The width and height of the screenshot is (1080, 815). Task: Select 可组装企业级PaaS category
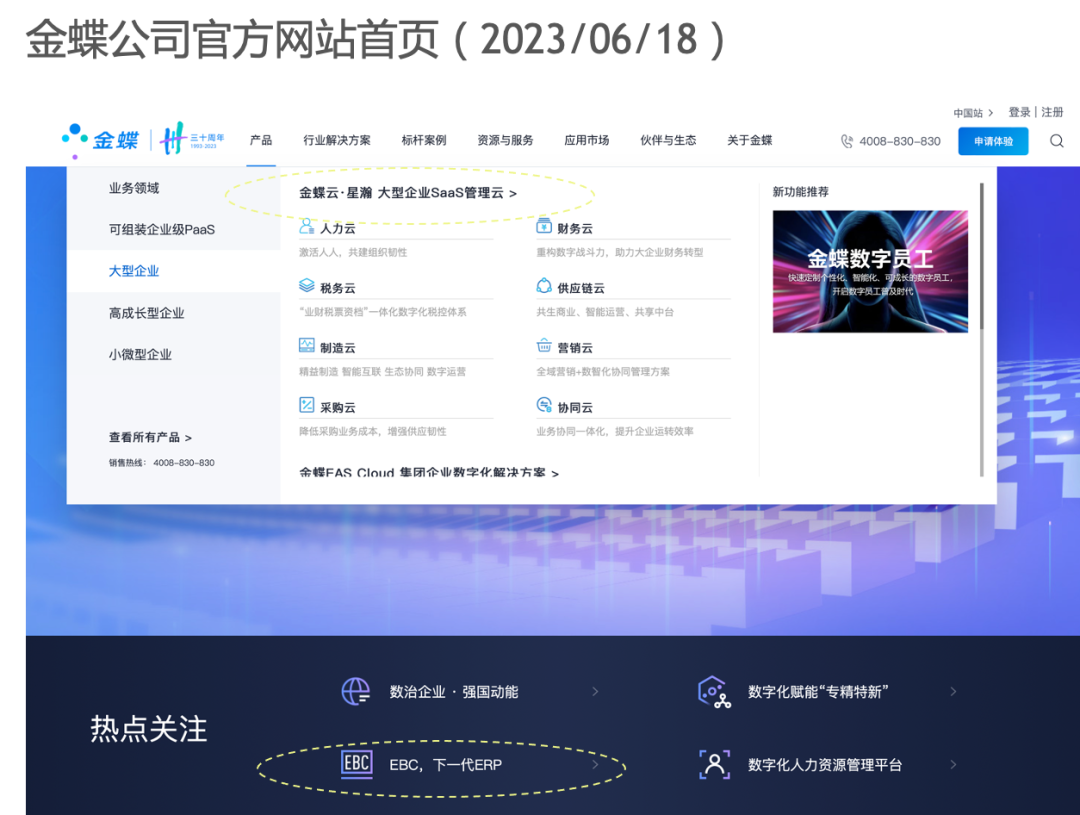click(x=162, y=229)
